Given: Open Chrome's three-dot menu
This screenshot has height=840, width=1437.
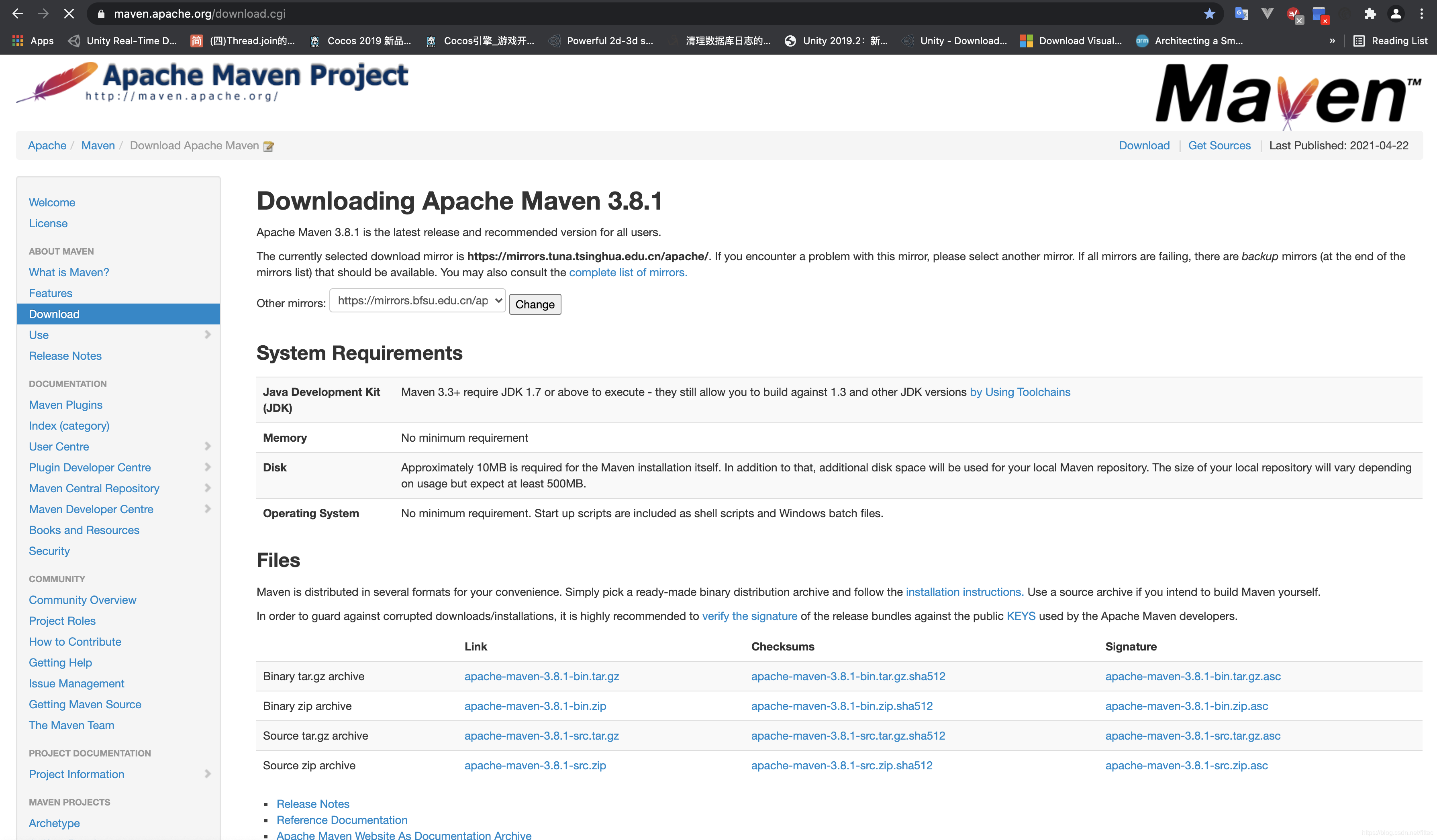Looking at the screenshot, I should 1422,14.
